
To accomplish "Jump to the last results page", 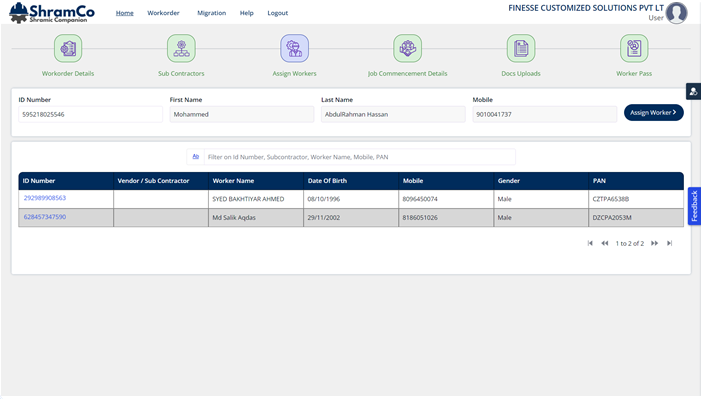I will point(669,243).
